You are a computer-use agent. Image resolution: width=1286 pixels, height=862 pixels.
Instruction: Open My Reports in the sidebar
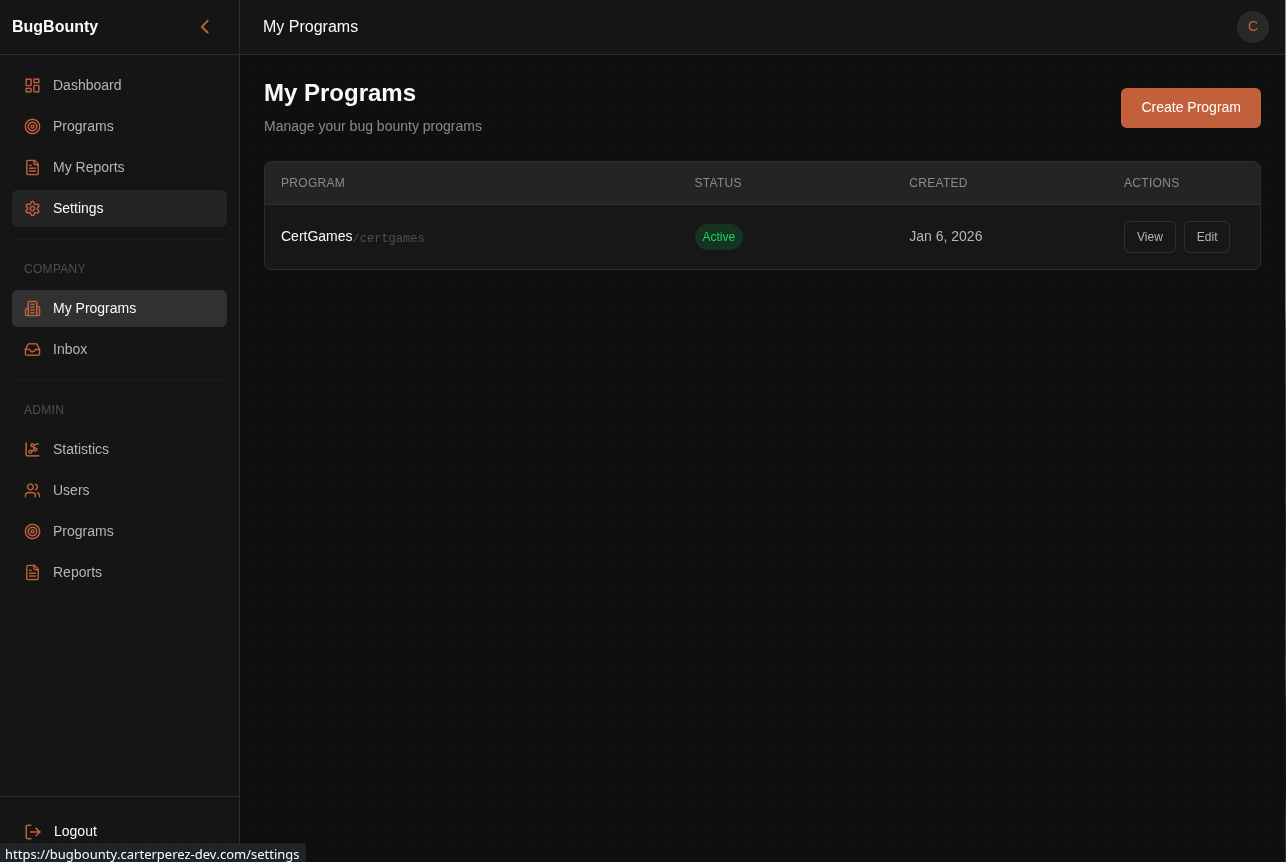(119, 168)
